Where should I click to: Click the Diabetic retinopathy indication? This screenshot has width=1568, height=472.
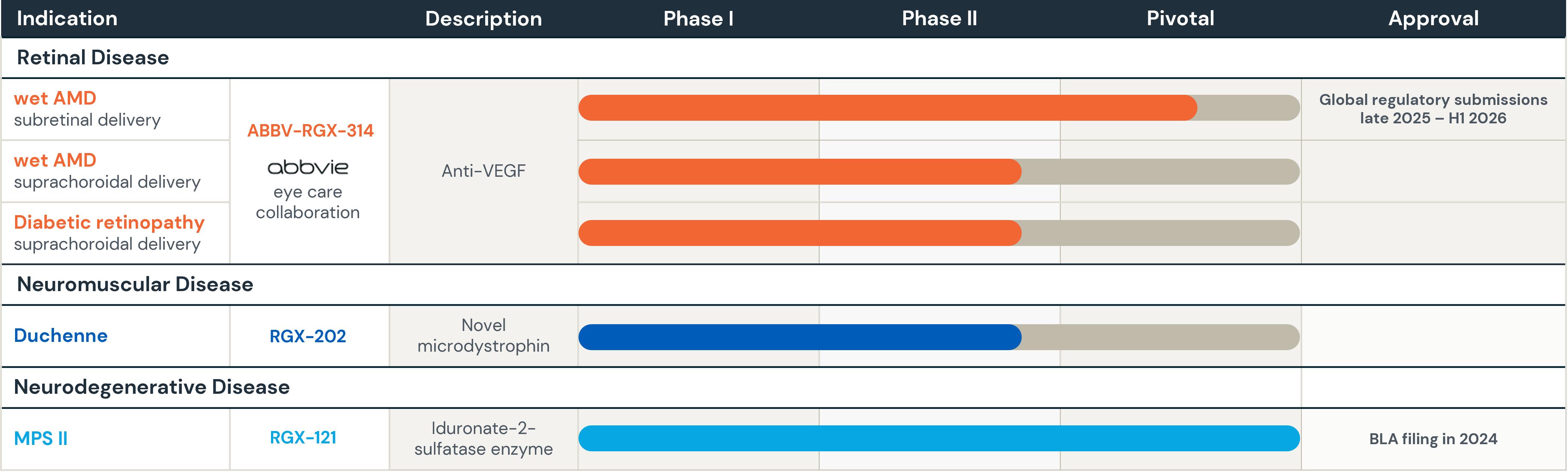tap(109, 223)
